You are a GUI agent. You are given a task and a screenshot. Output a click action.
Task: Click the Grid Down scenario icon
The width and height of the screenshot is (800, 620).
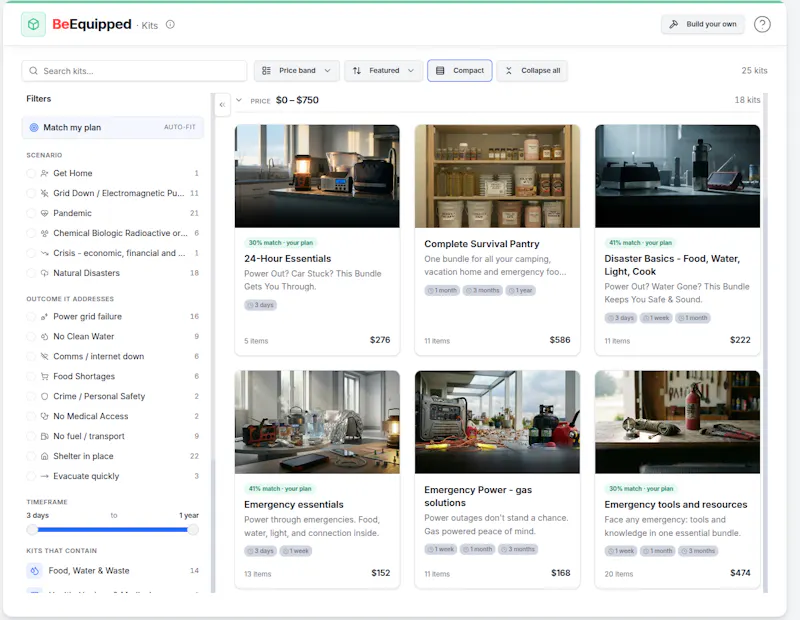pyautogui.click(x=44, y=193)
